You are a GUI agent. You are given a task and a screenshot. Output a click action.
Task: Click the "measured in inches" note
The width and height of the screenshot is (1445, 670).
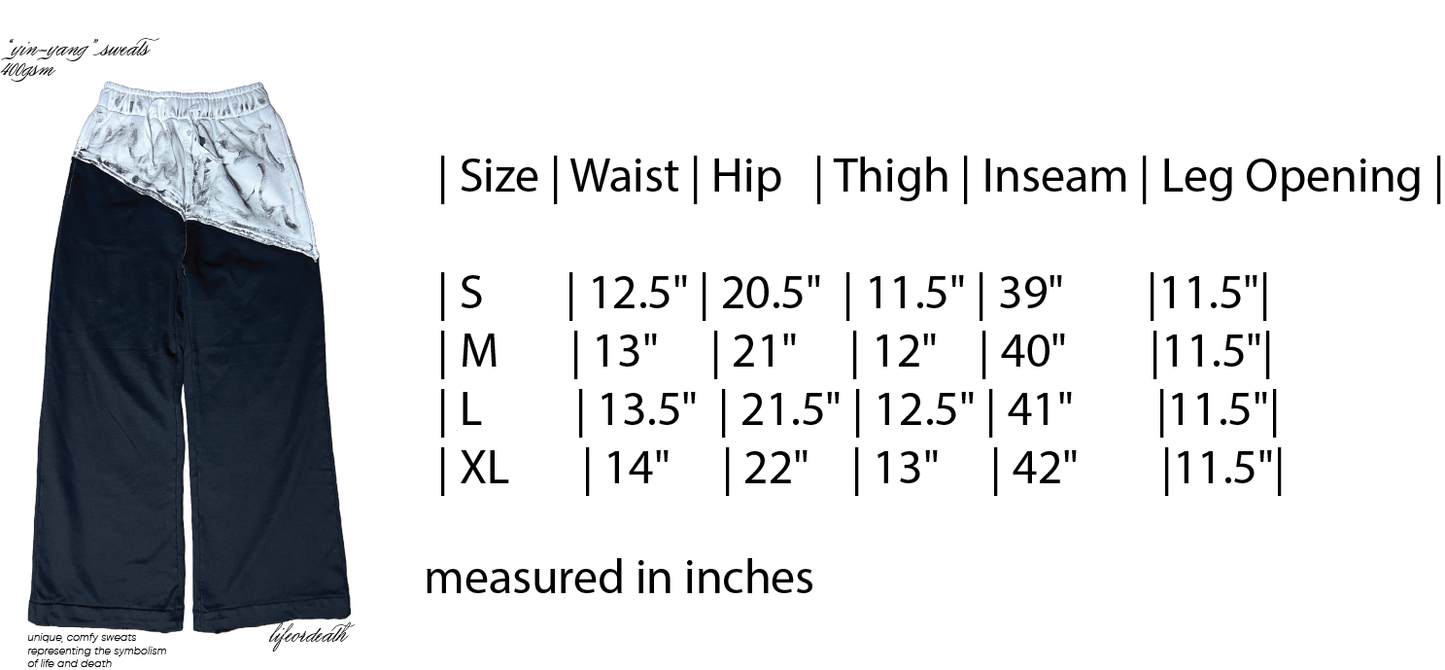619,578
